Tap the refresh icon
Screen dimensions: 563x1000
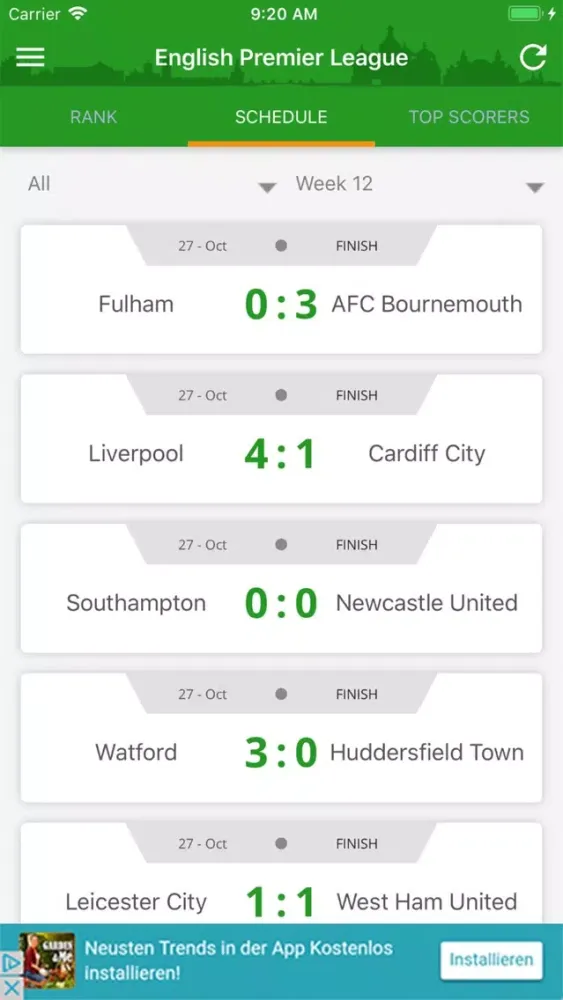pyautogui.click(x=532, y=57)
